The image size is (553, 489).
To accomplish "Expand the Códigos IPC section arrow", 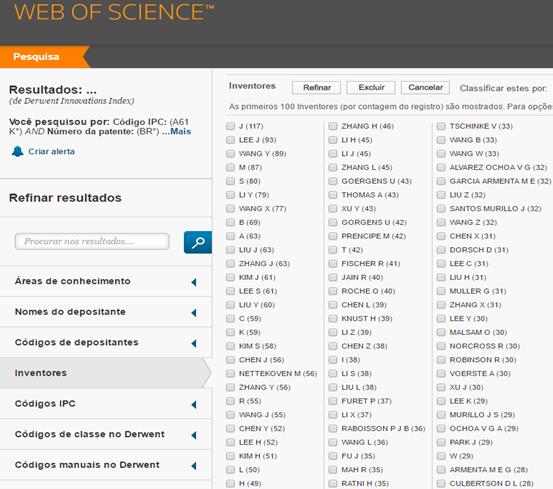I will point(194,404).
